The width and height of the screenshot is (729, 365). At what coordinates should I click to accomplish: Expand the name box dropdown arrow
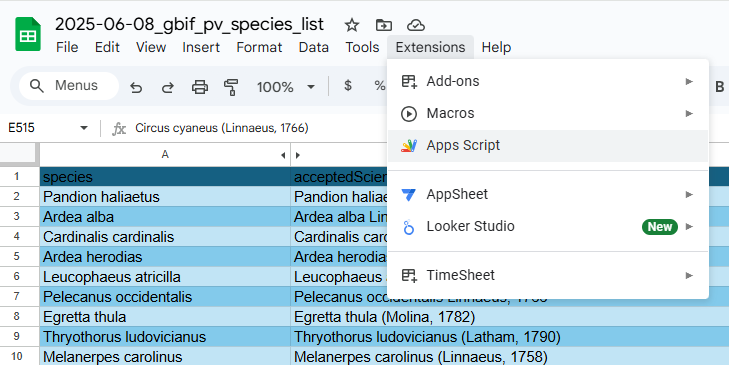(84, 128)
